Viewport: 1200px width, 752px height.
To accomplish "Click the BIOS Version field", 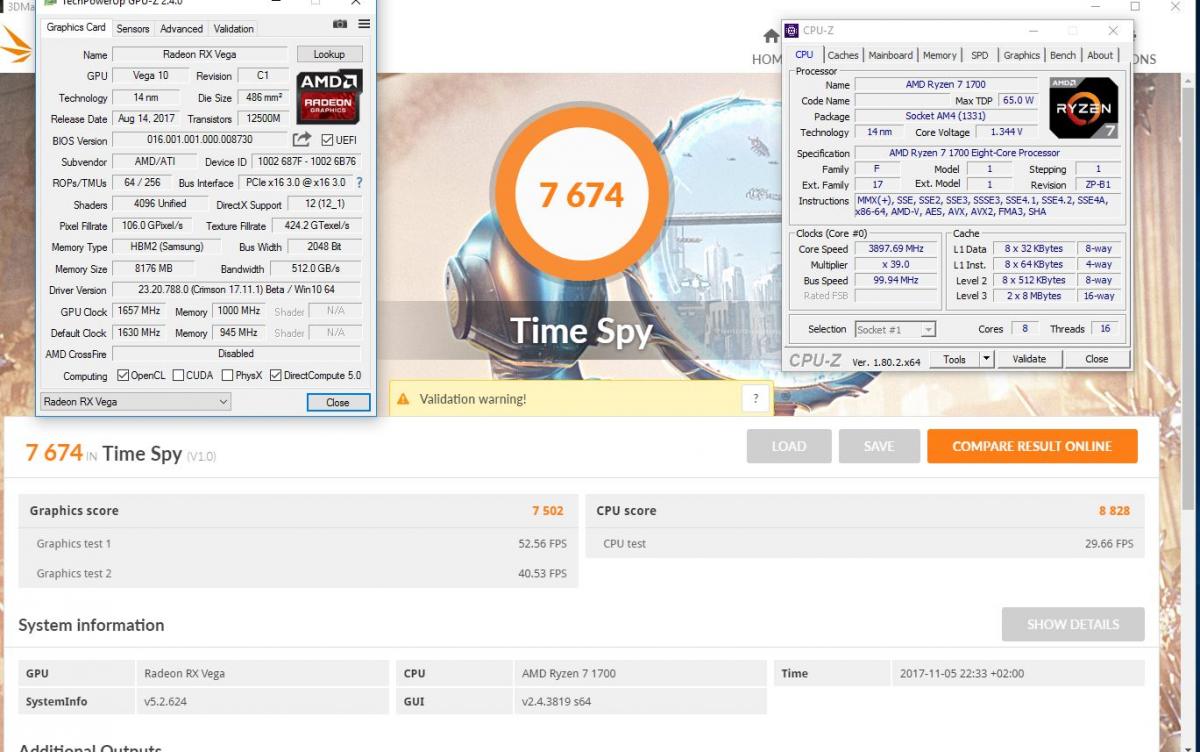I will coord(200,140).
